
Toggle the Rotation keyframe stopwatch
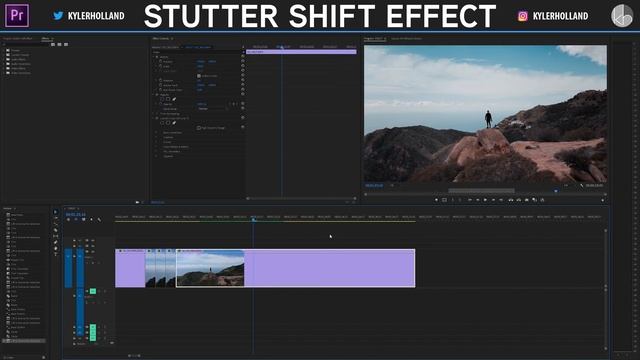click(x=160, y=80)
